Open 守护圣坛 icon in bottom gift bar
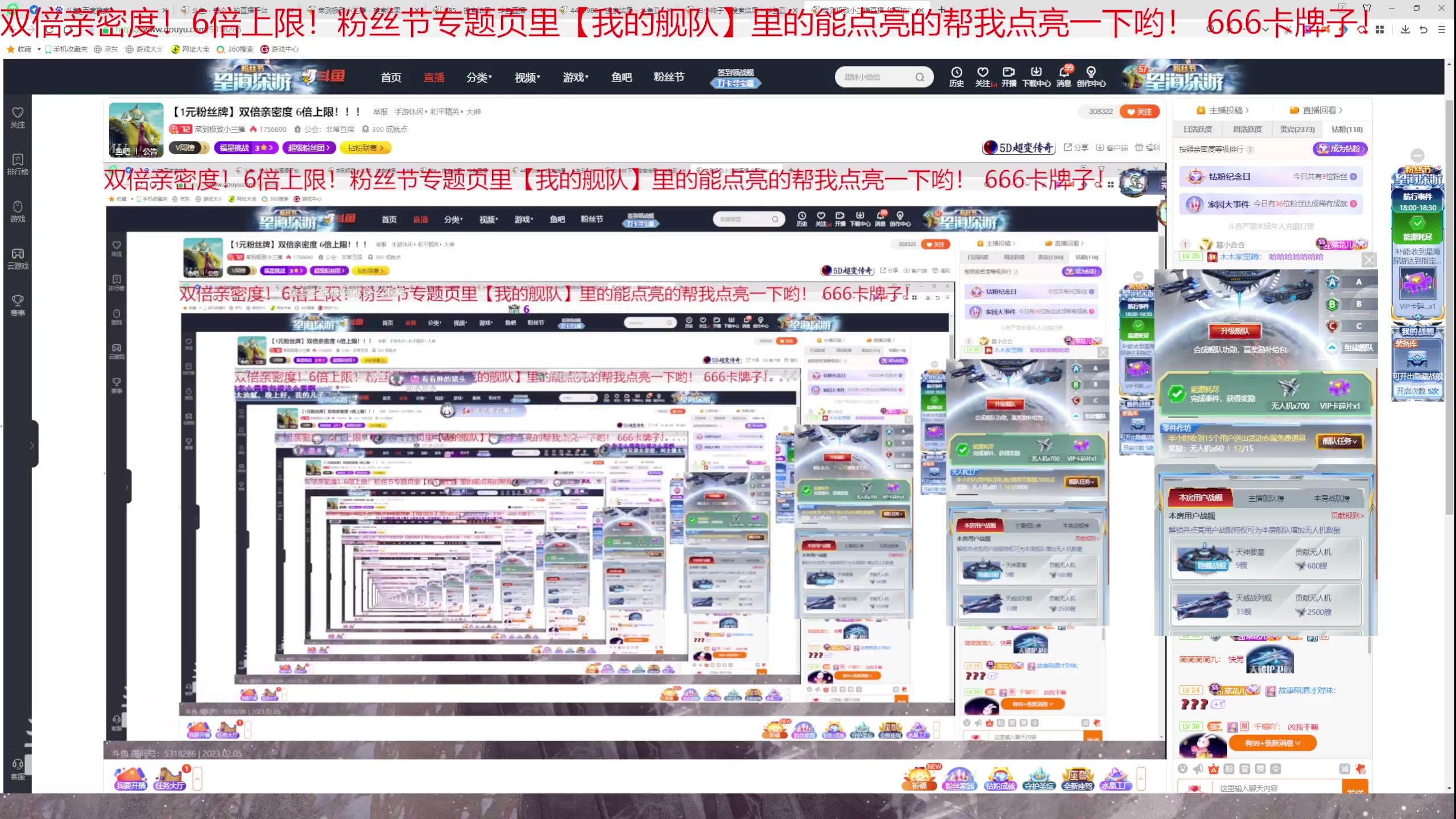Image resolution: width=1456 pixels, height=819 pixels. click(x=1039, y=778)
